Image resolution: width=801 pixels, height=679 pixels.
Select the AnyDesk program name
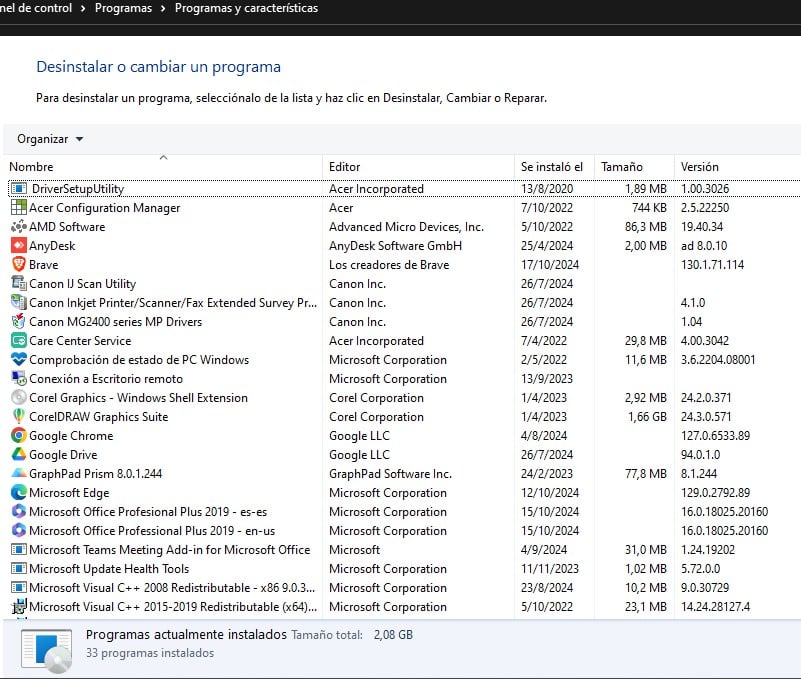click(52, 246)
